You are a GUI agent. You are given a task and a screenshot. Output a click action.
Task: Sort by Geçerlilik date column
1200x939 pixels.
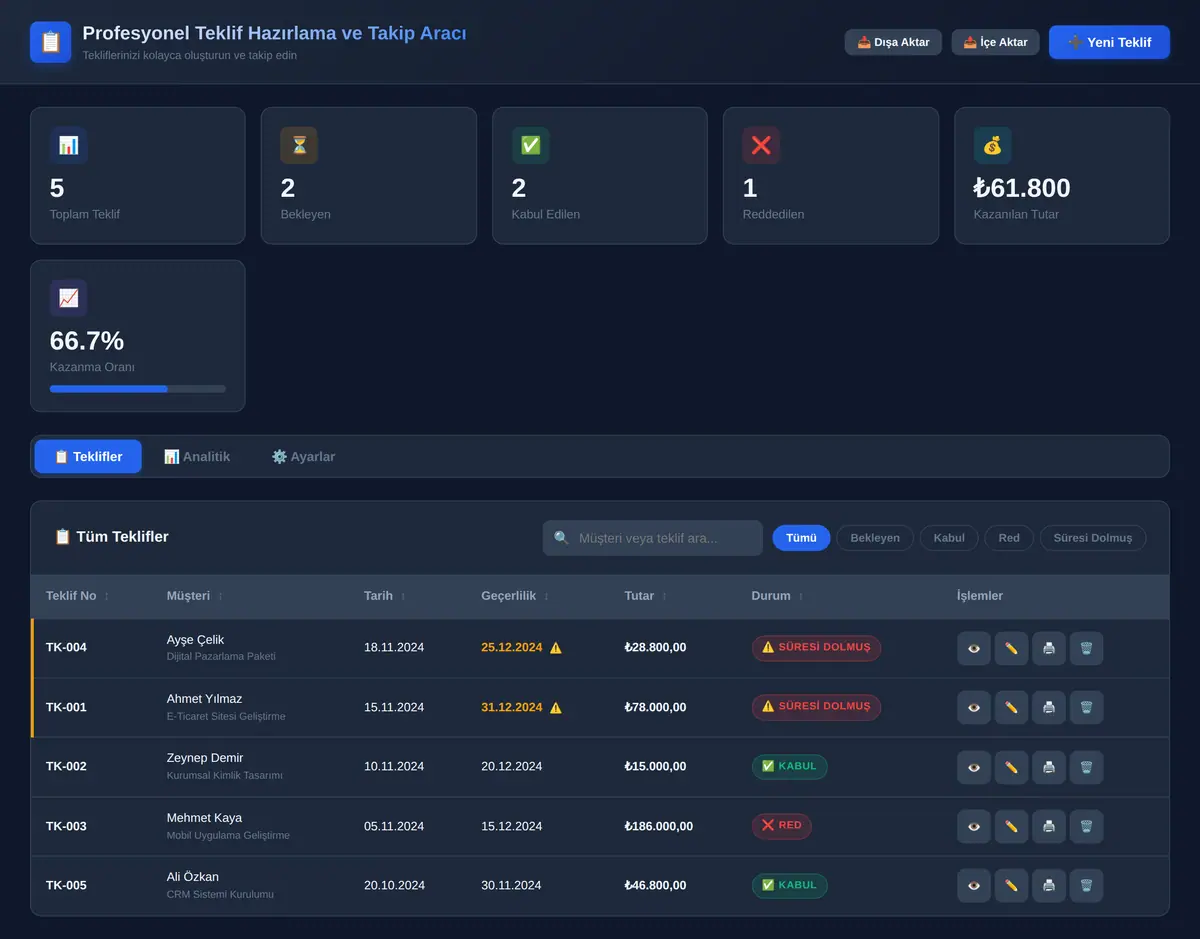[x=515, y=596]
